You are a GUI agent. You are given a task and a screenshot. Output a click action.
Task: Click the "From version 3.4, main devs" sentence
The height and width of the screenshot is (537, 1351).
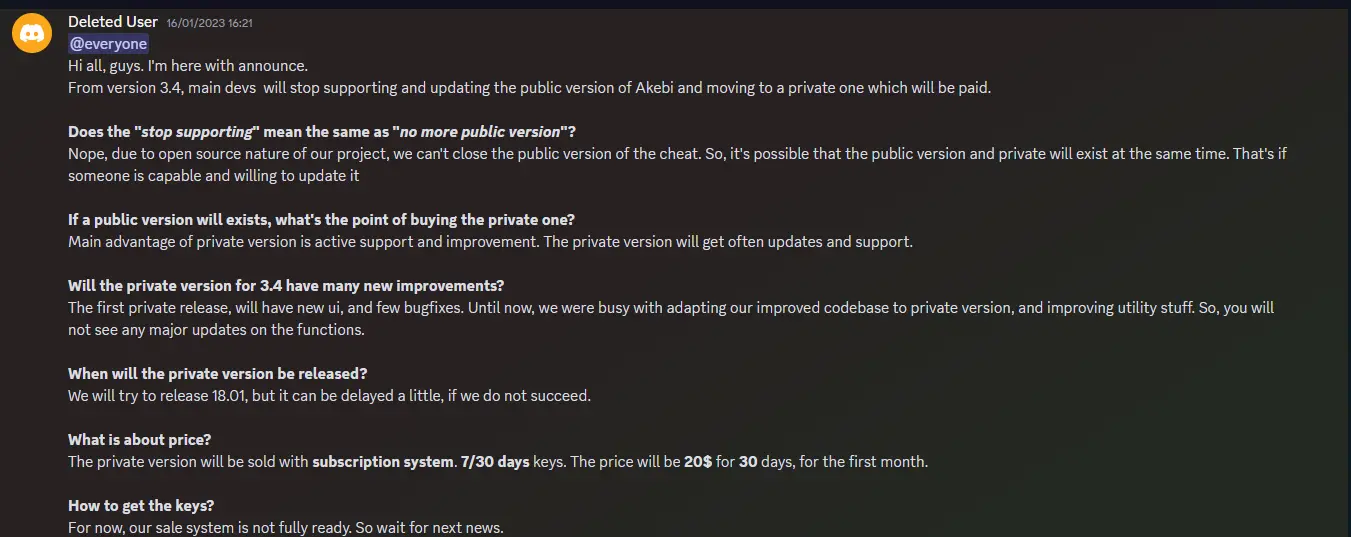[530, 88]
